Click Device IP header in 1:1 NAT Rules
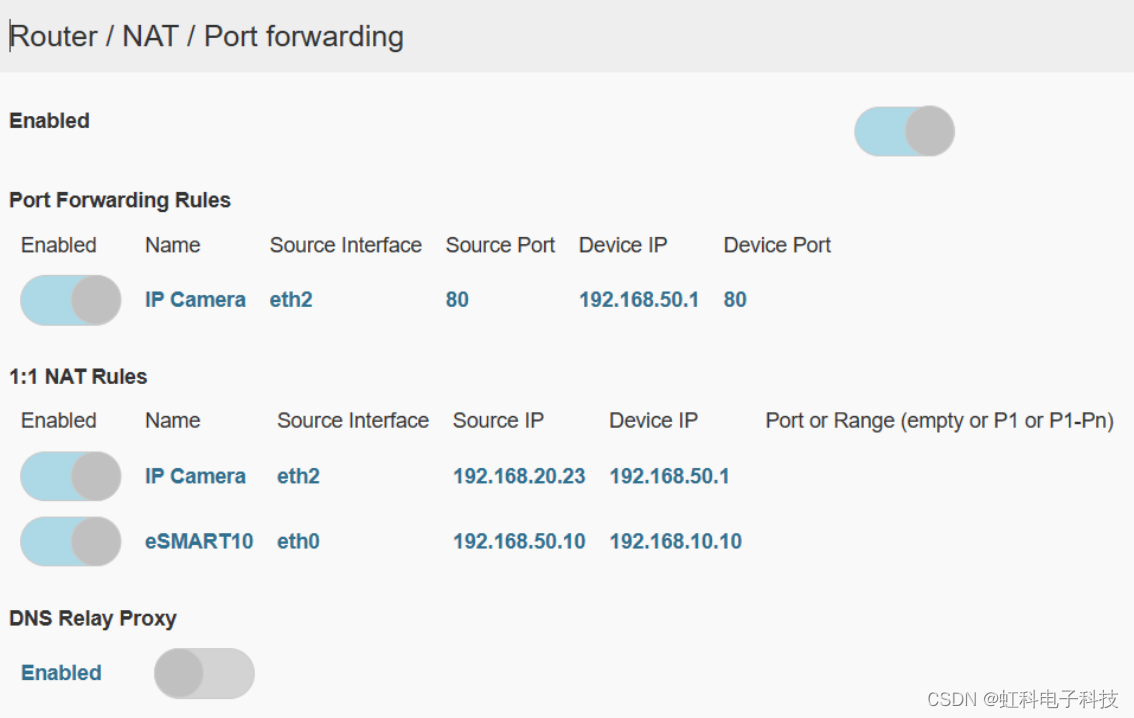 (654, 420)
